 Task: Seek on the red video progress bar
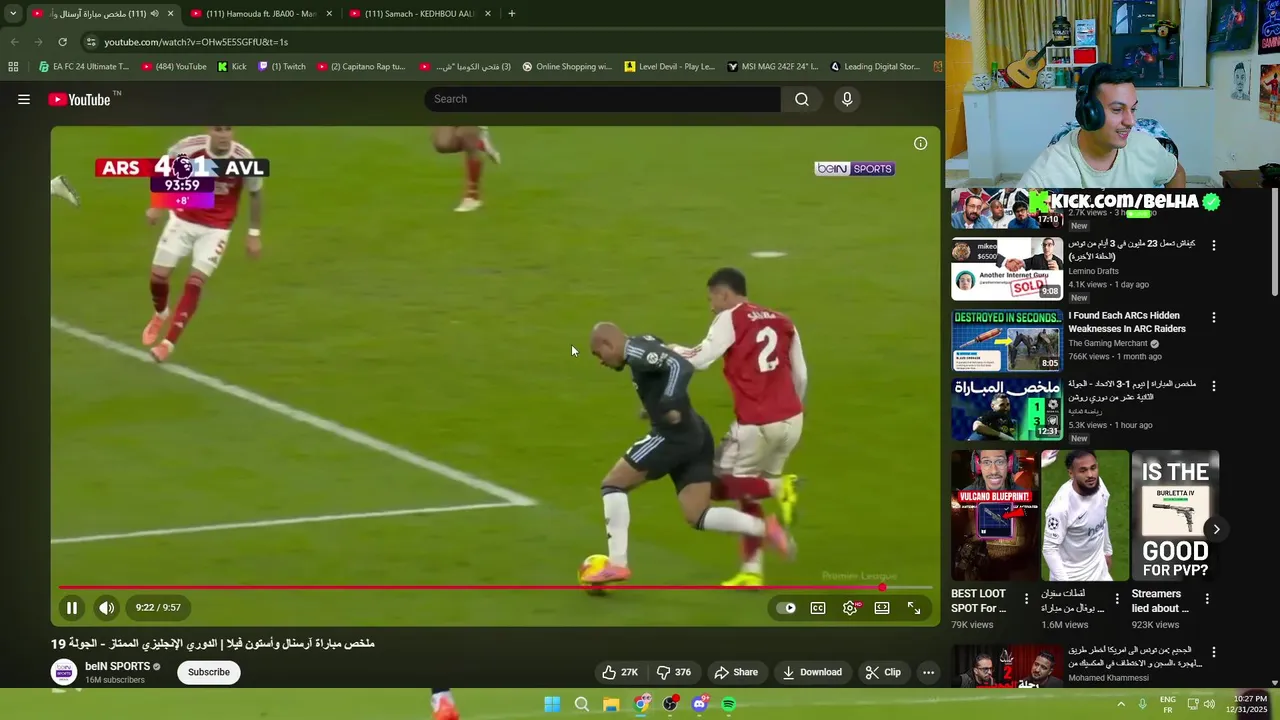[495, 588]
